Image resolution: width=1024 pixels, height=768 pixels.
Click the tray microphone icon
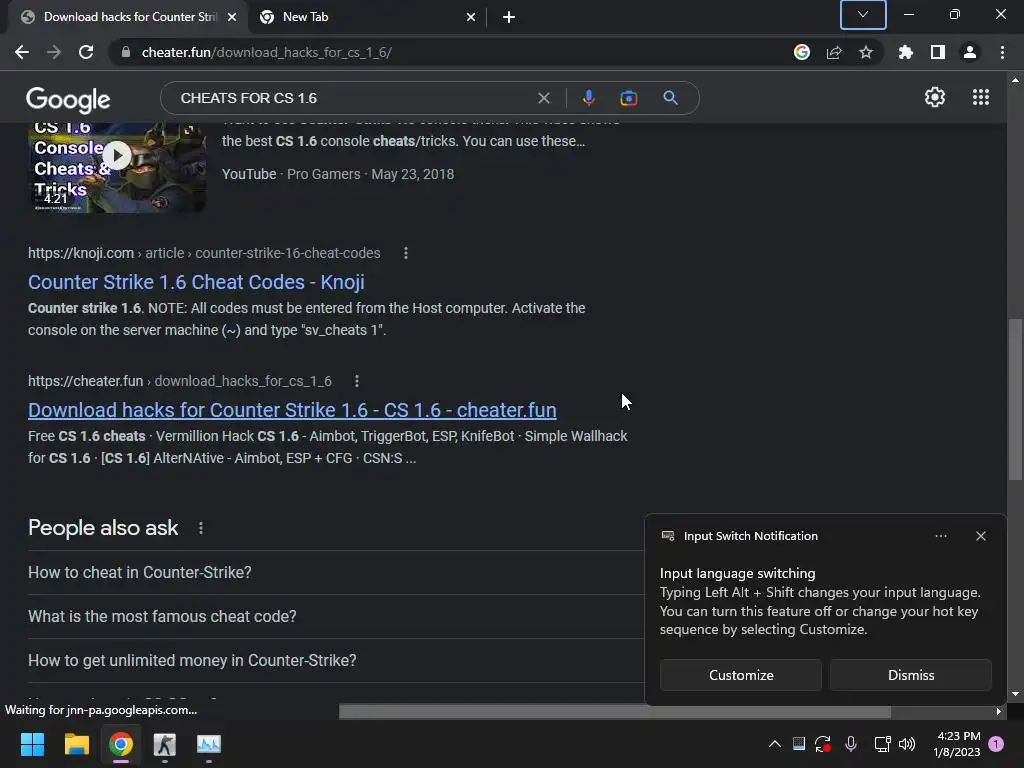[850, 743]
